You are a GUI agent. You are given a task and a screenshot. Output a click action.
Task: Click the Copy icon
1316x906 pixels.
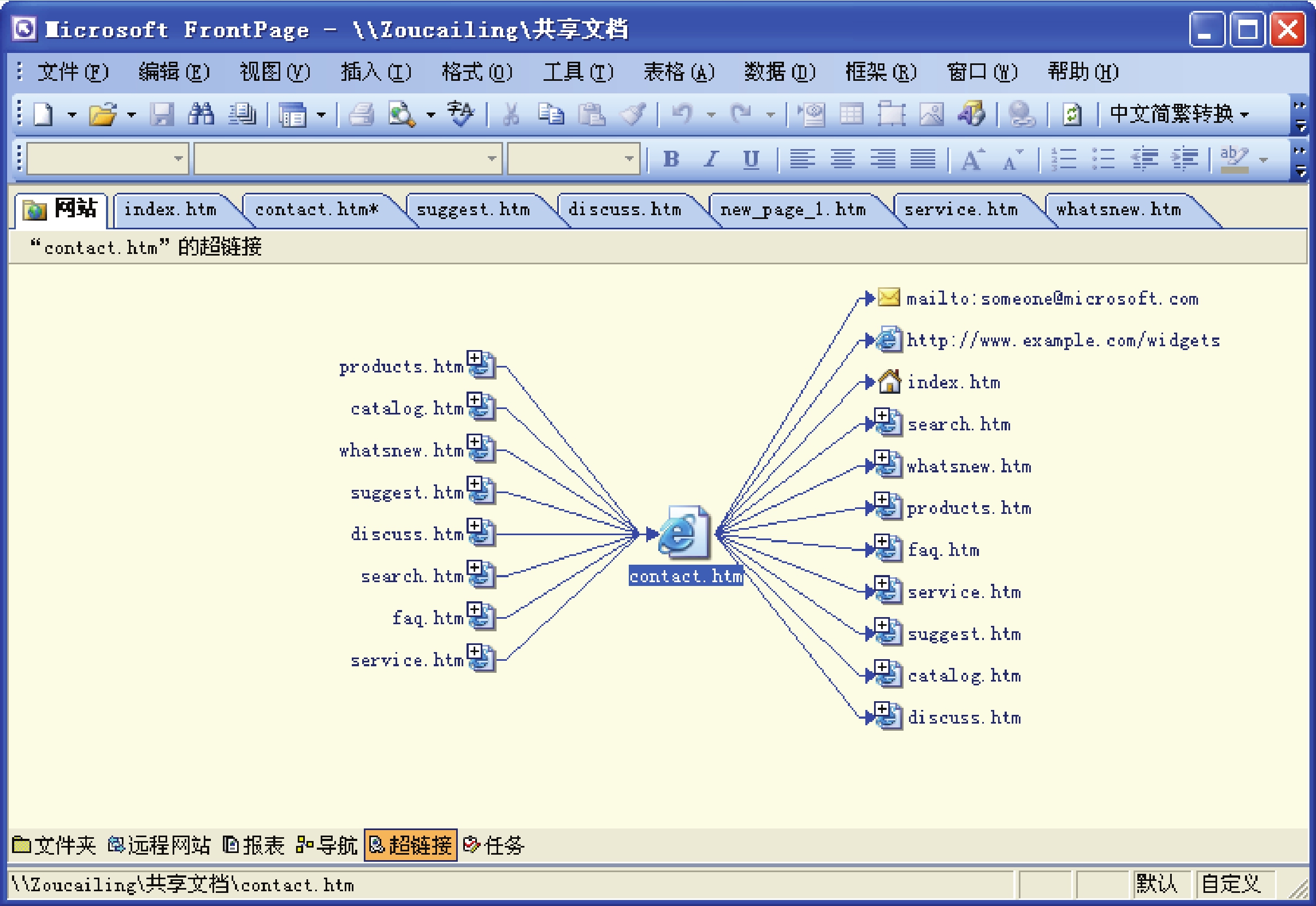551,115
